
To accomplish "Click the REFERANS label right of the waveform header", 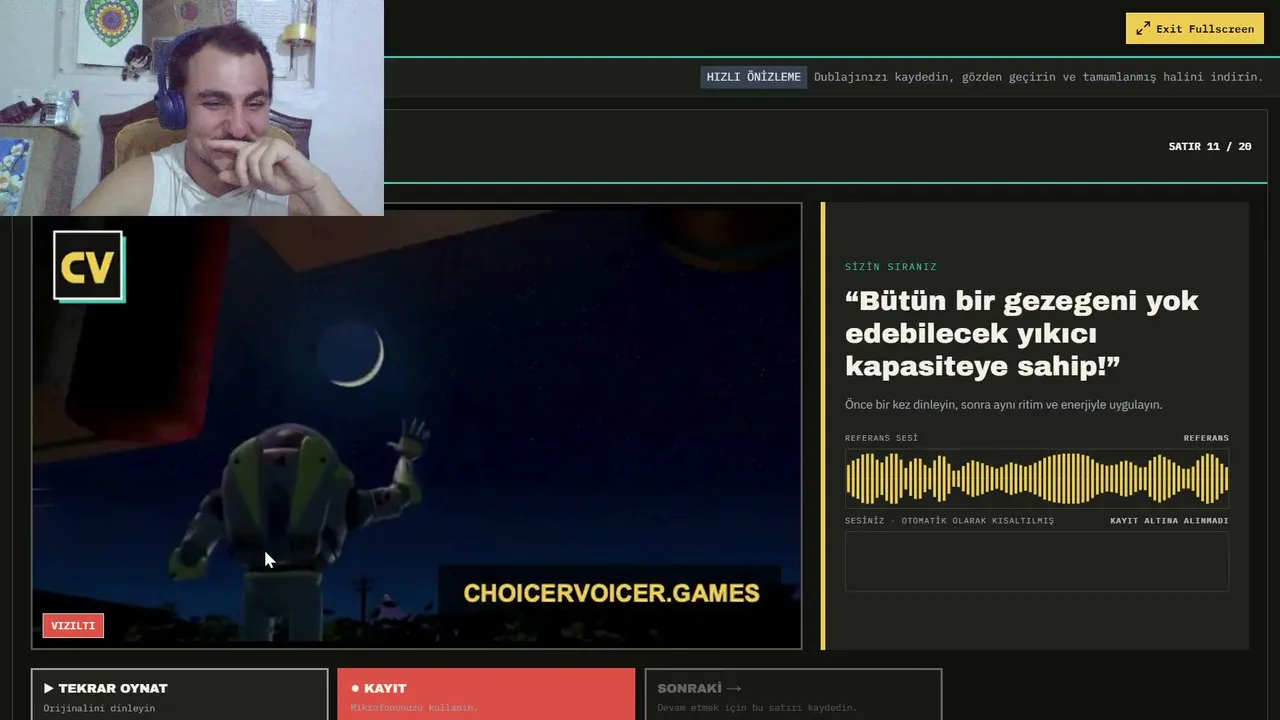I will tap(1206, 438).
